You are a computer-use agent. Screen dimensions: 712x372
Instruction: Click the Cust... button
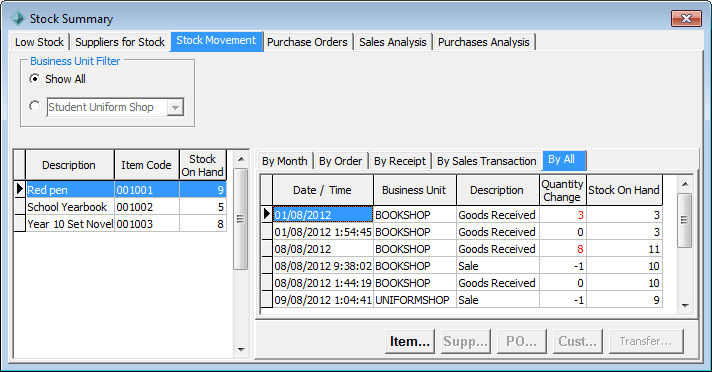coord(578,341)
